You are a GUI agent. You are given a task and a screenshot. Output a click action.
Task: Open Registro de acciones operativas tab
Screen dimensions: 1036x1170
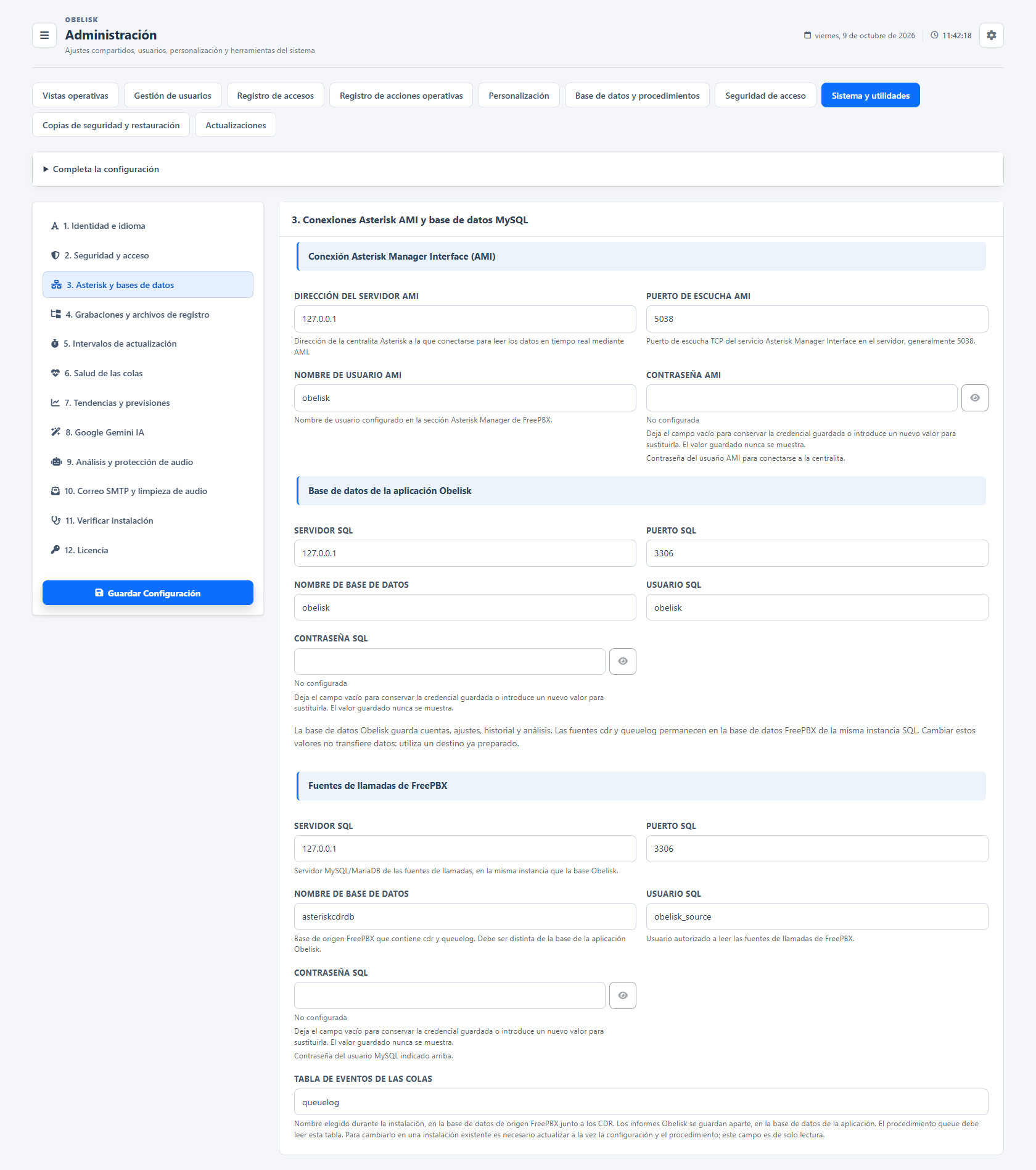(401, 96)
